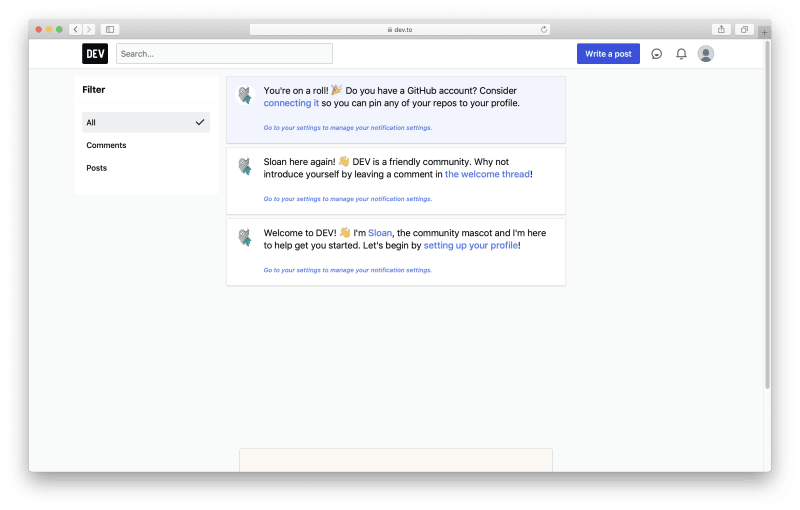Filter notifications by Posts

[146, 168]
